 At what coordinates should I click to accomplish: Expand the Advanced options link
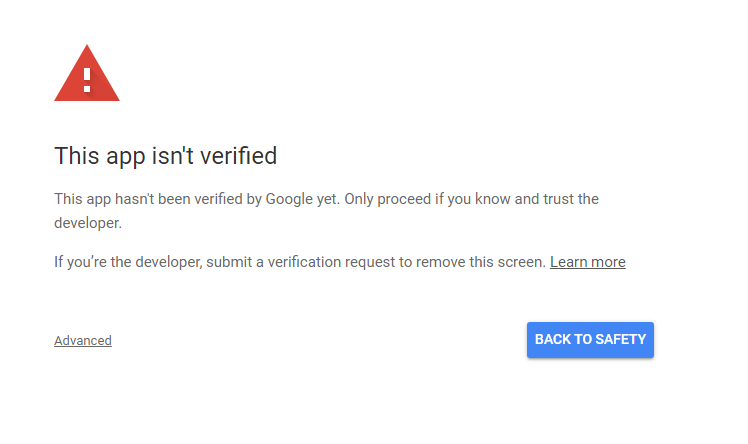(x=83, y=340)
